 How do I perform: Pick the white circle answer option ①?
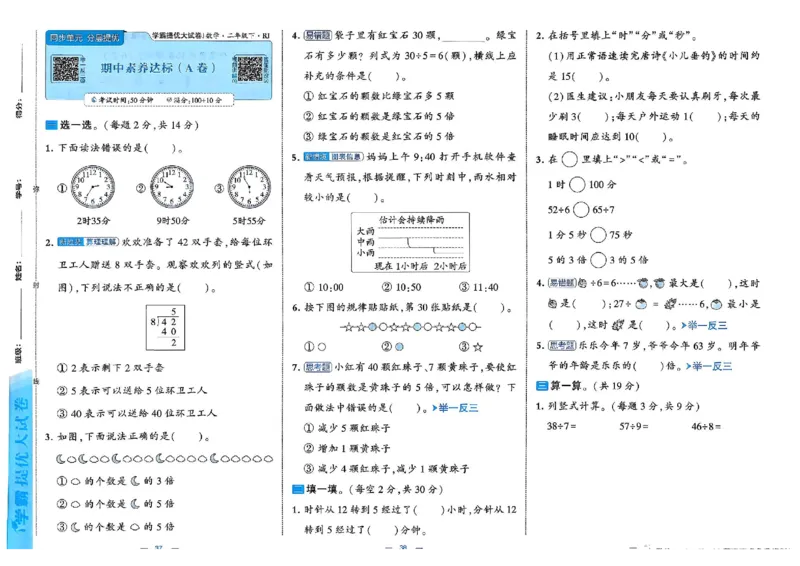coord(315,347)
